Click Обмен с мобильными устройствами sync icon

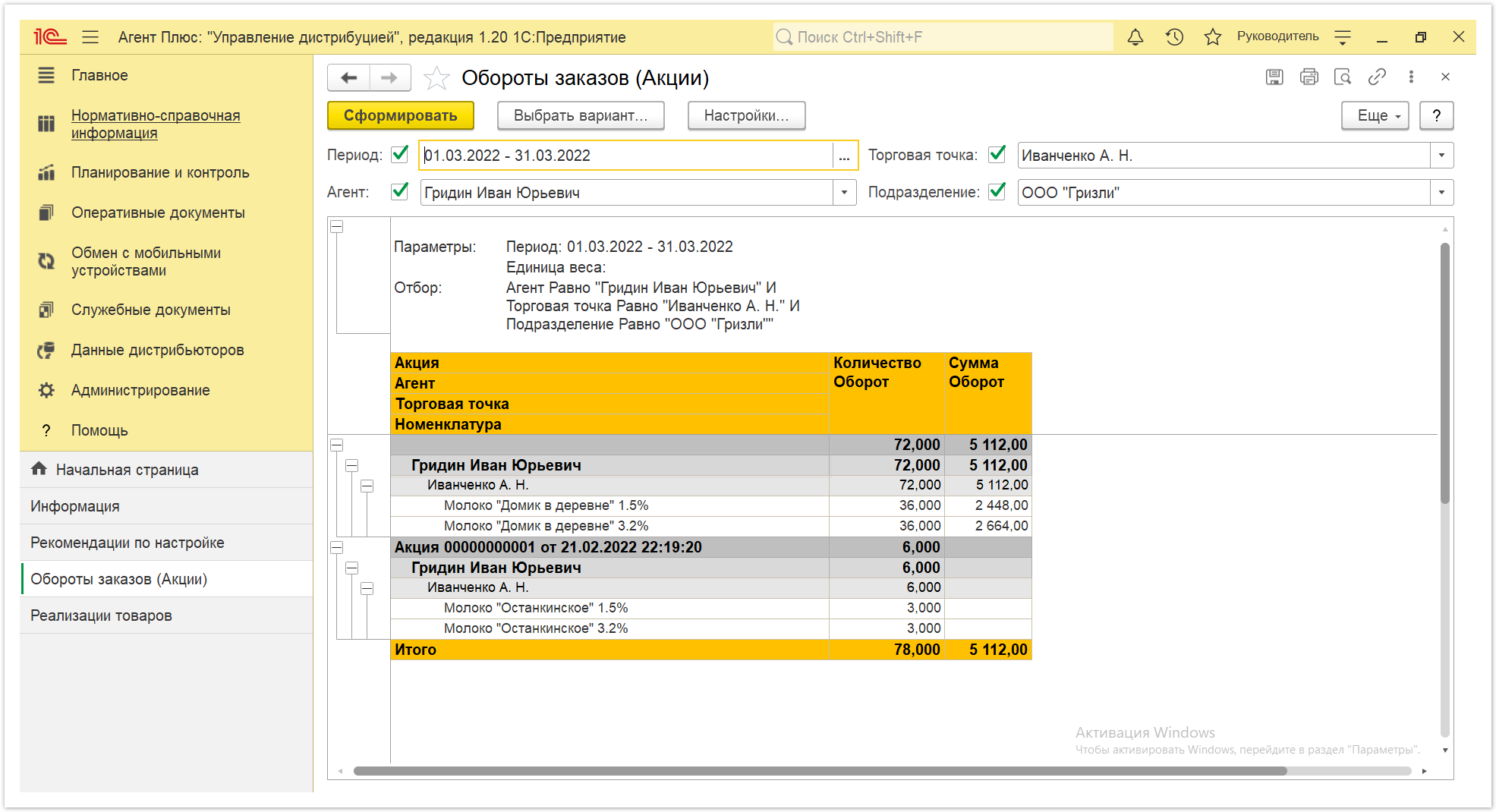(46, 261)
